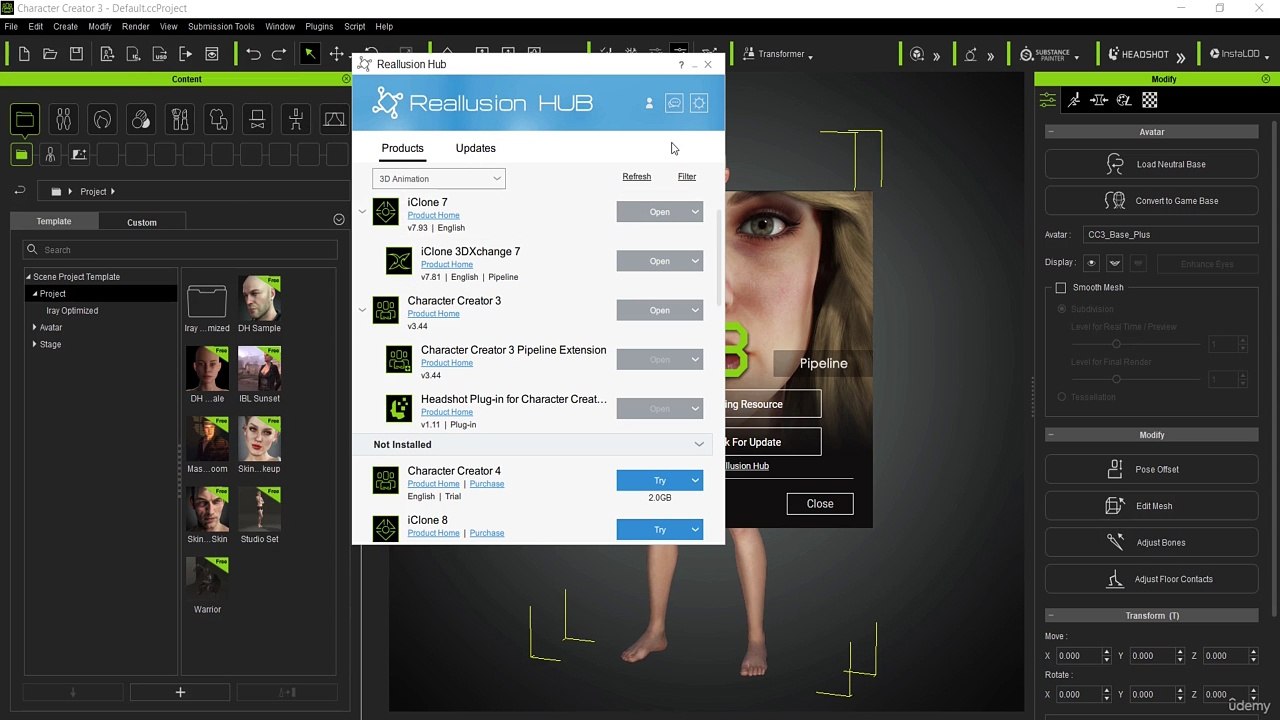The image size is (1280, 720).
Task: Click the Refresh link in Hub
Action: [x=636, y=177]
